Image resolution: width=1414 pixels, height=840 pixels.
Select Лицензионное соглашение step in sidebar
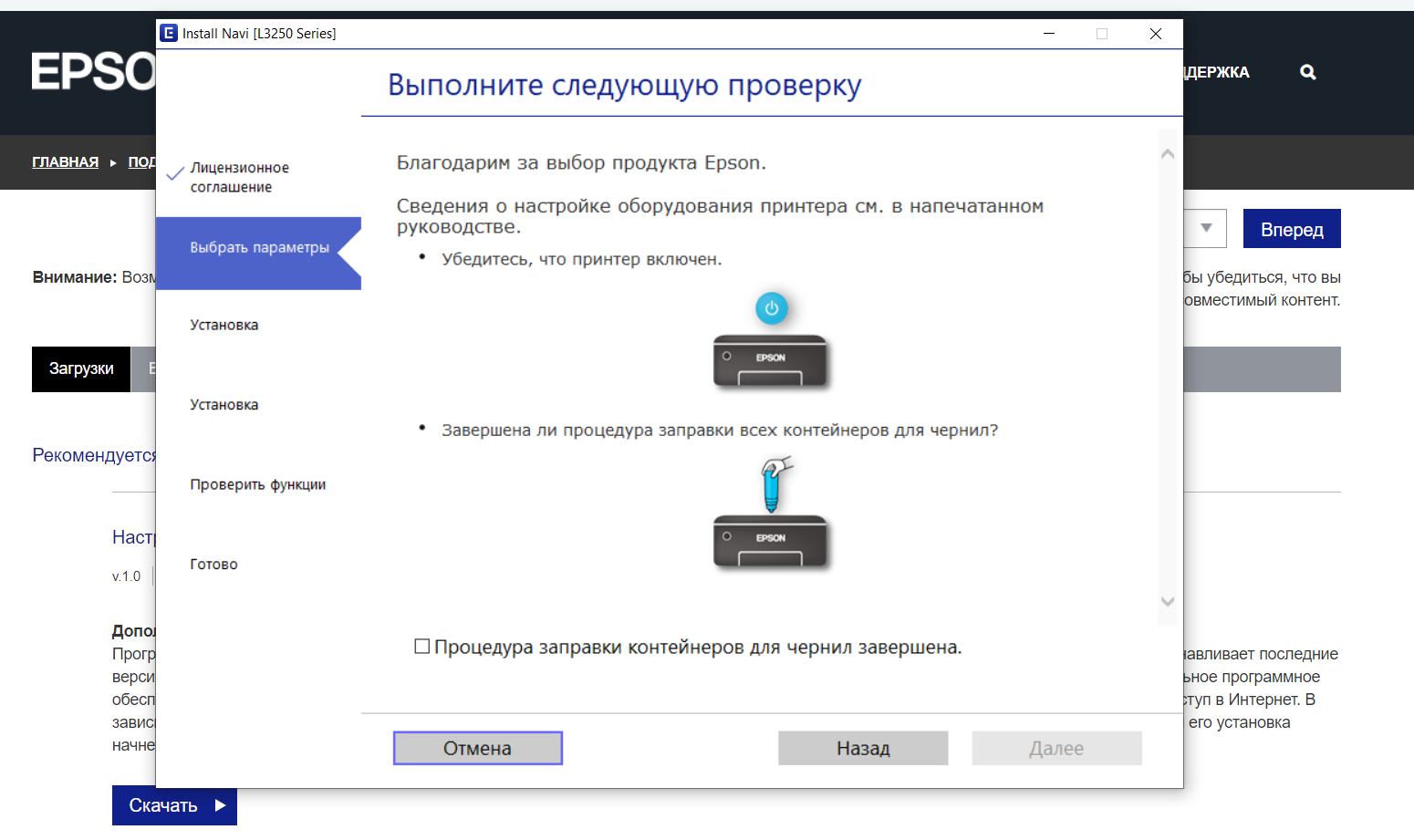tap(240, 177)
